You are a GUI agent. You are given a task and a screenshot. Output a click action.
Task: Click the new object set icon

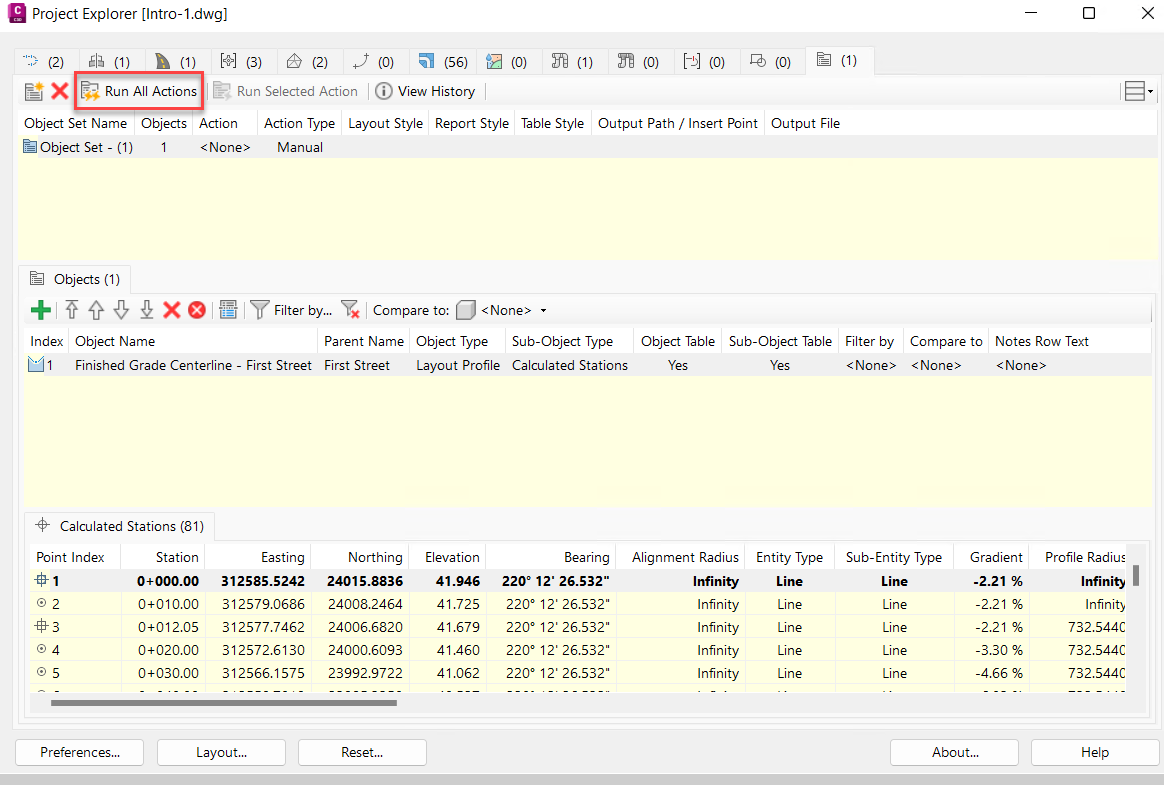click(34, 91)
